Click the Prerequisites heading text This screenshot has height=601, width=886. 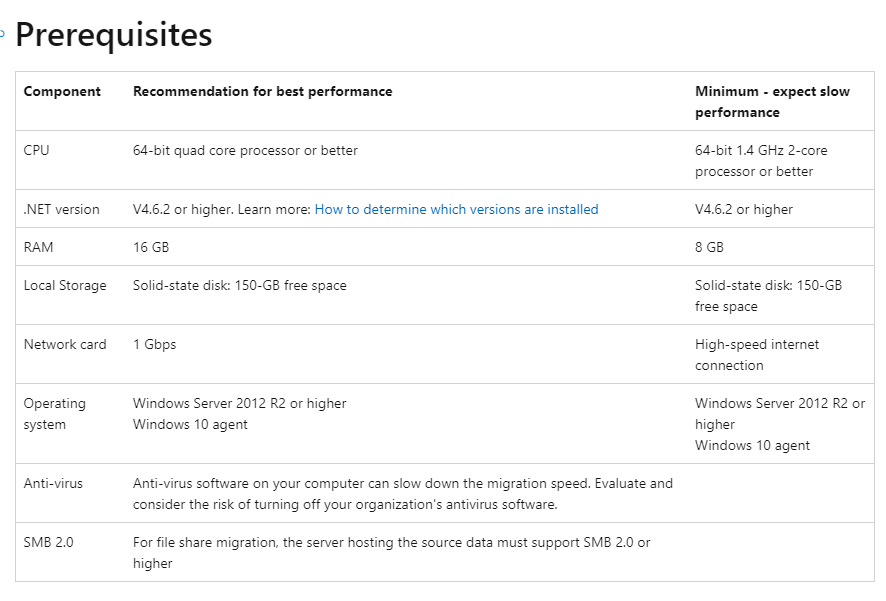pos(114,35)
